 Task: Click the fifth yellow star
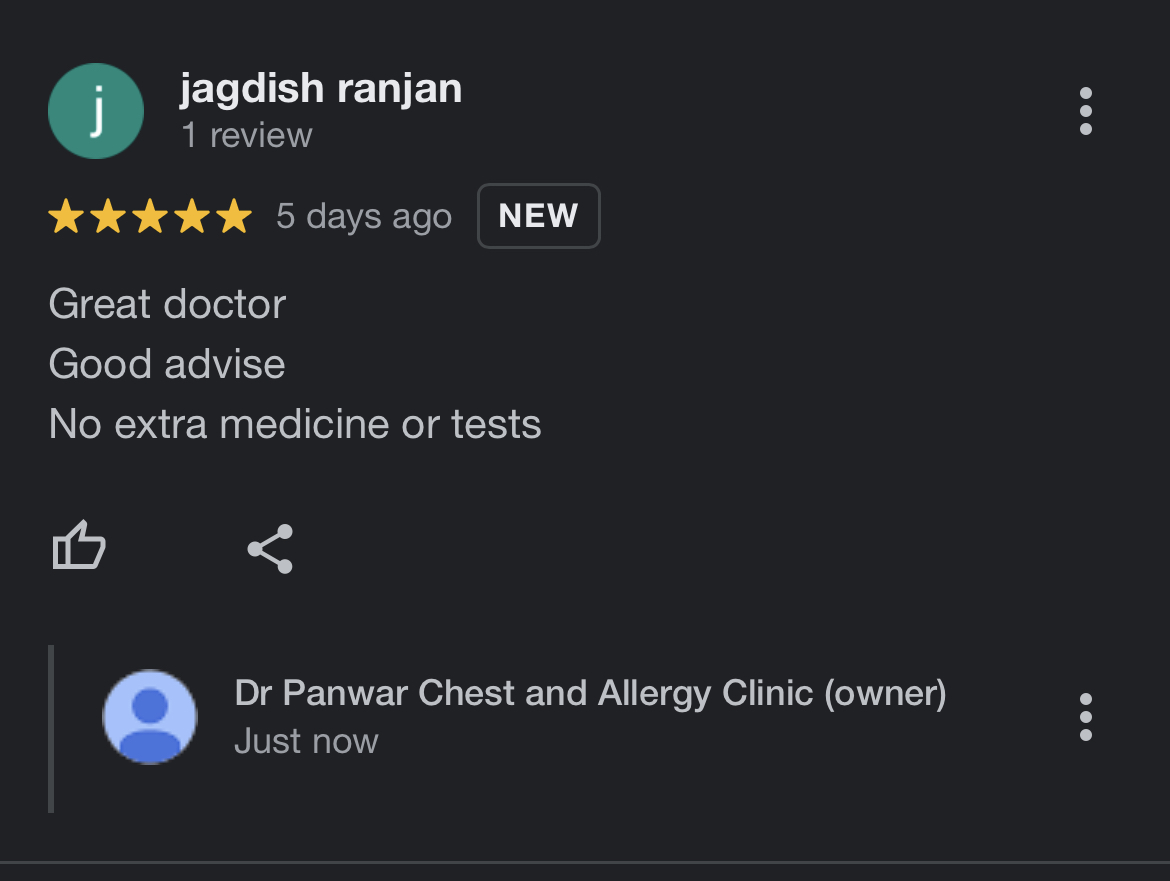point(234,216)
